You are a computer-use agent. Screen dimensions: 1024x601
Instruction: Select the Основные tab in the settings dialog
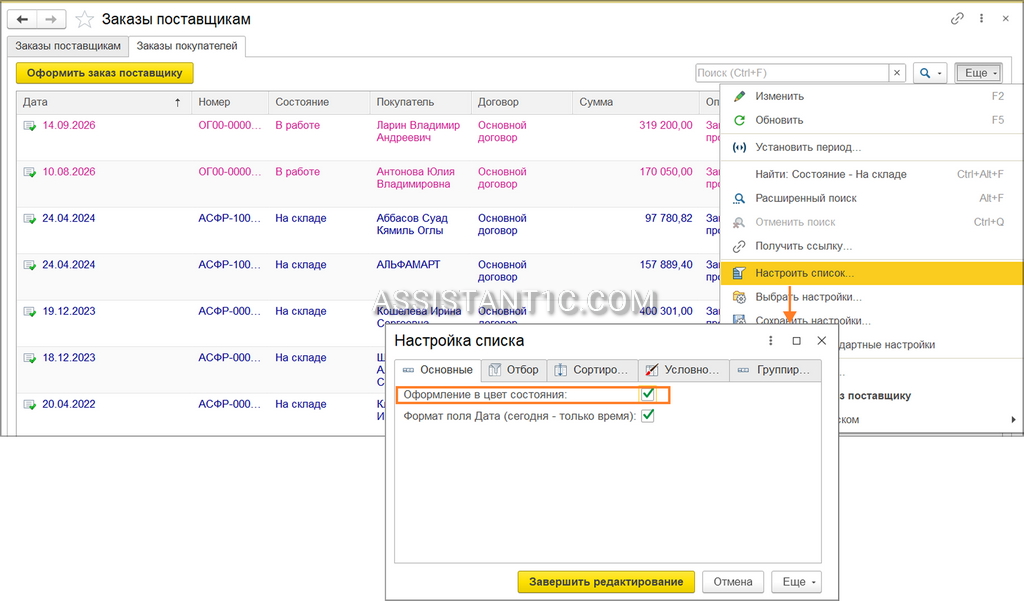438,370
